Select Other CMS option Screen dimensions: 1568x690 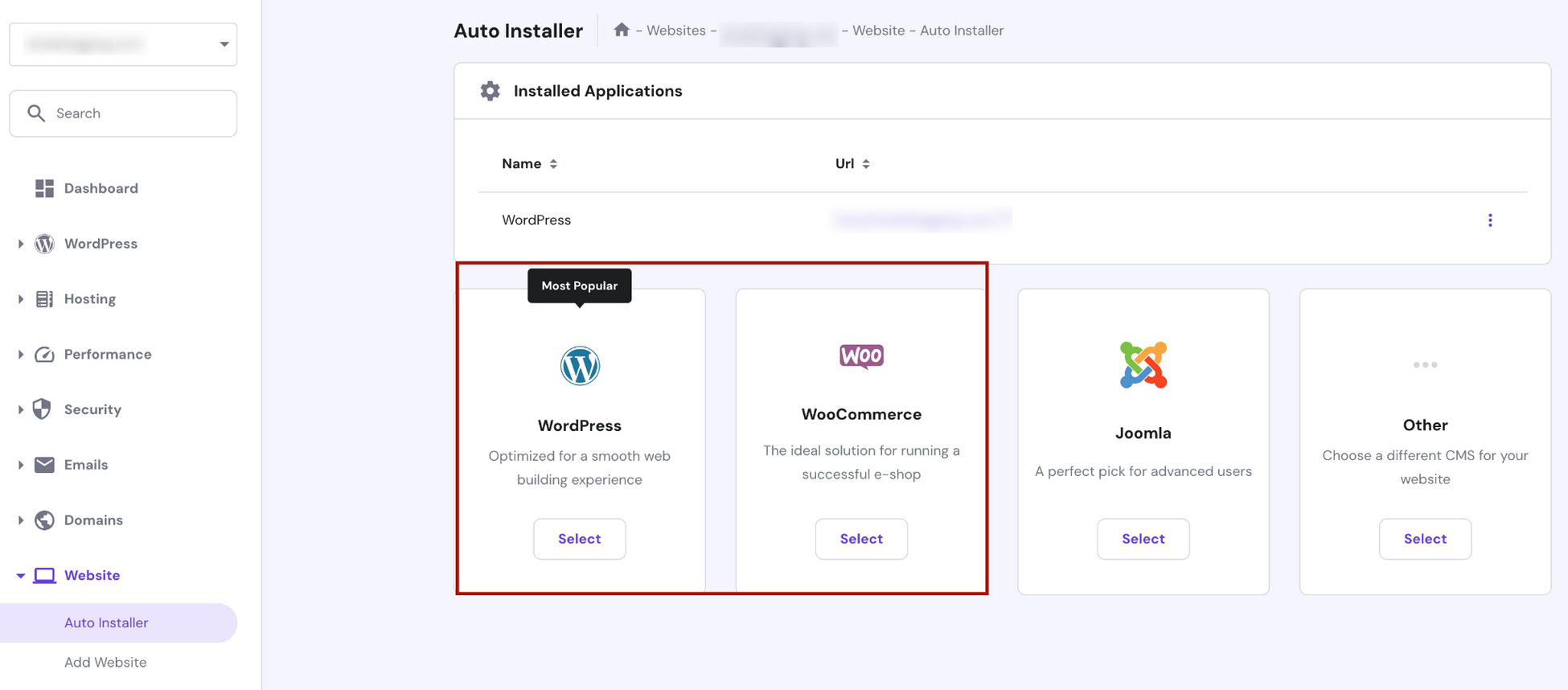click(1425, 539)
